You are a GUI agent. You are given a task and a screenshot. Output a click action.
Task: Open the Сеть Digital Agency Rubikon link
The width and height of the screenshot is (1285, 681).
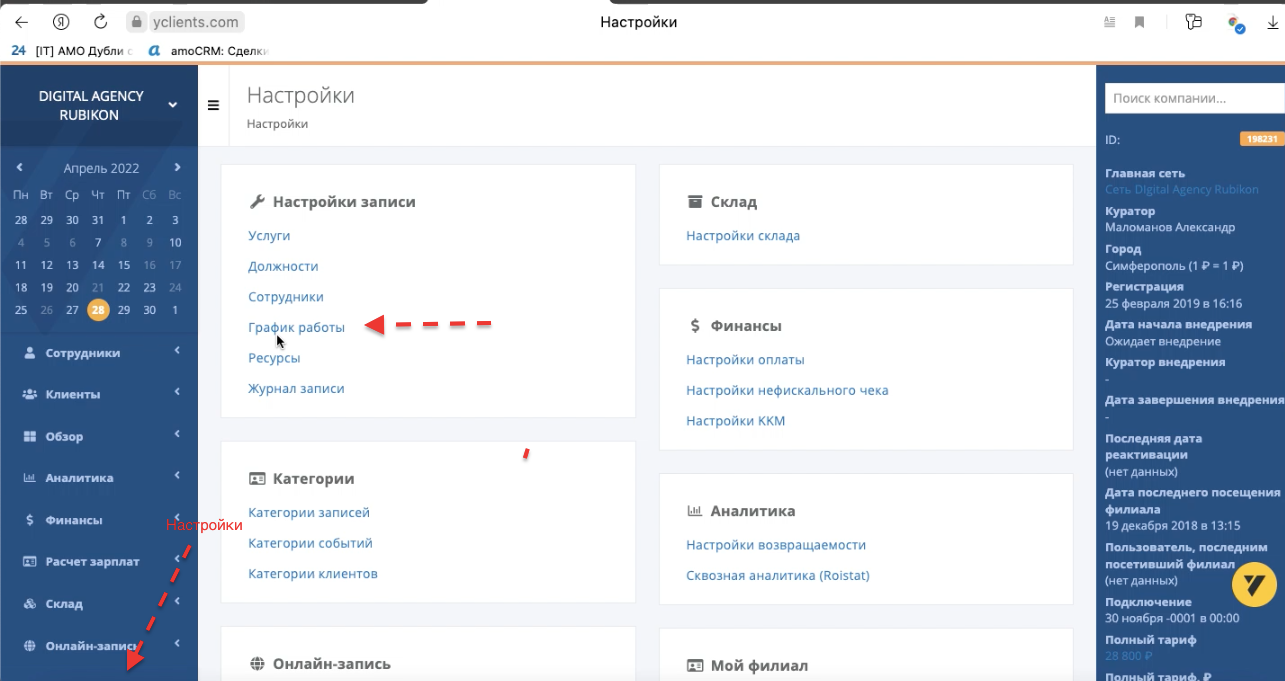coord(1182,190)
